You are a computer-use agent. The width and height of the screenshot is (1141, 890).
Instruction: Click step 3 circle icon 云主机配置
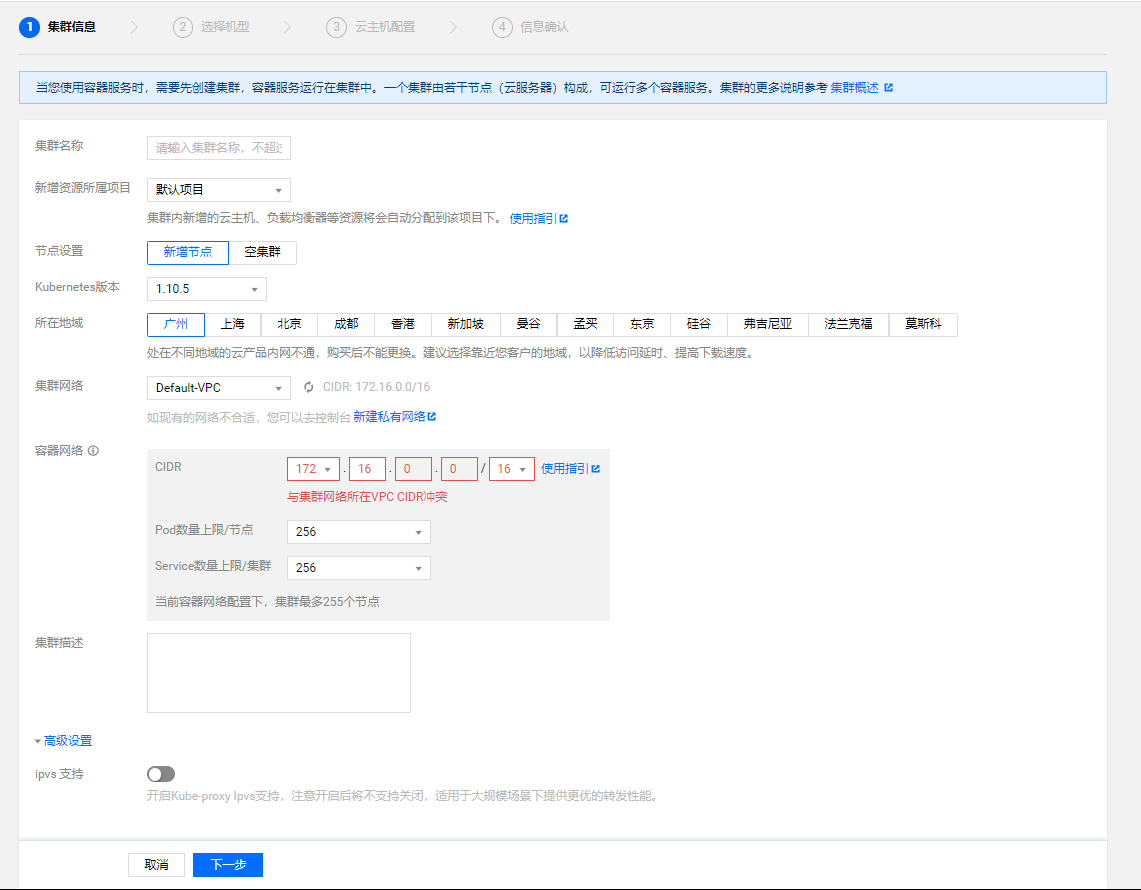336,27
